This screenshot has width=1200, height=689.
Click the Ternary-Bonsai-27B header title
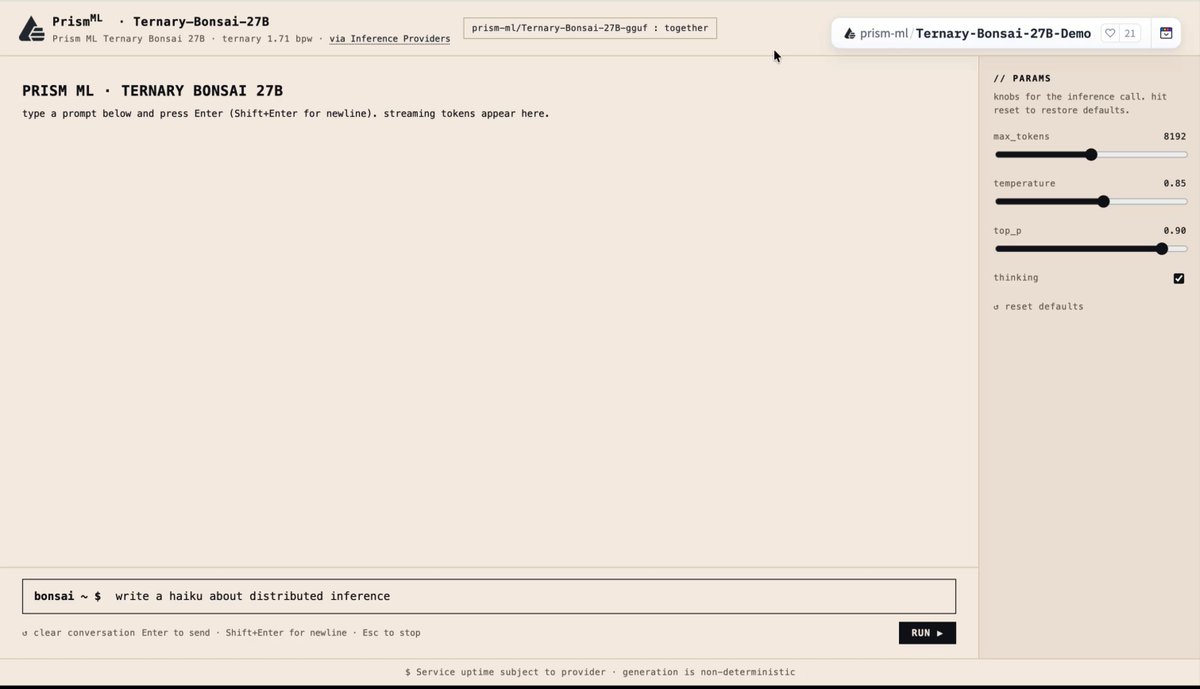[201, 21]
